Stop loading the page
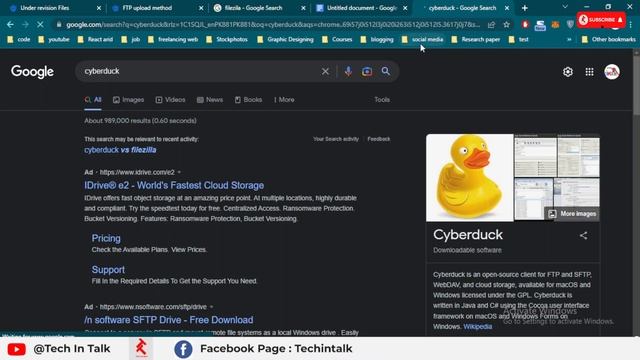 40,24
